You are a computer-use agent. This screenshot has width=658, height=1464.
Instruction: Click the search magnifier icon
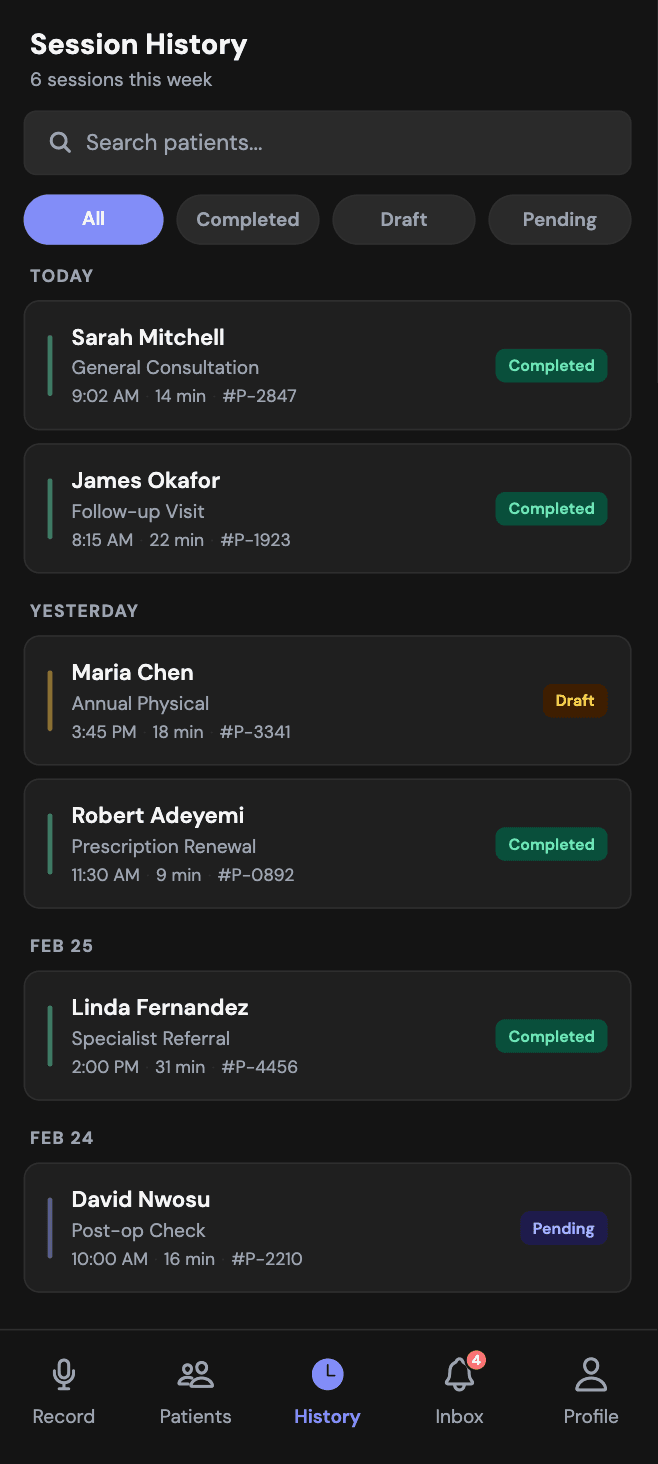point(60,142)
